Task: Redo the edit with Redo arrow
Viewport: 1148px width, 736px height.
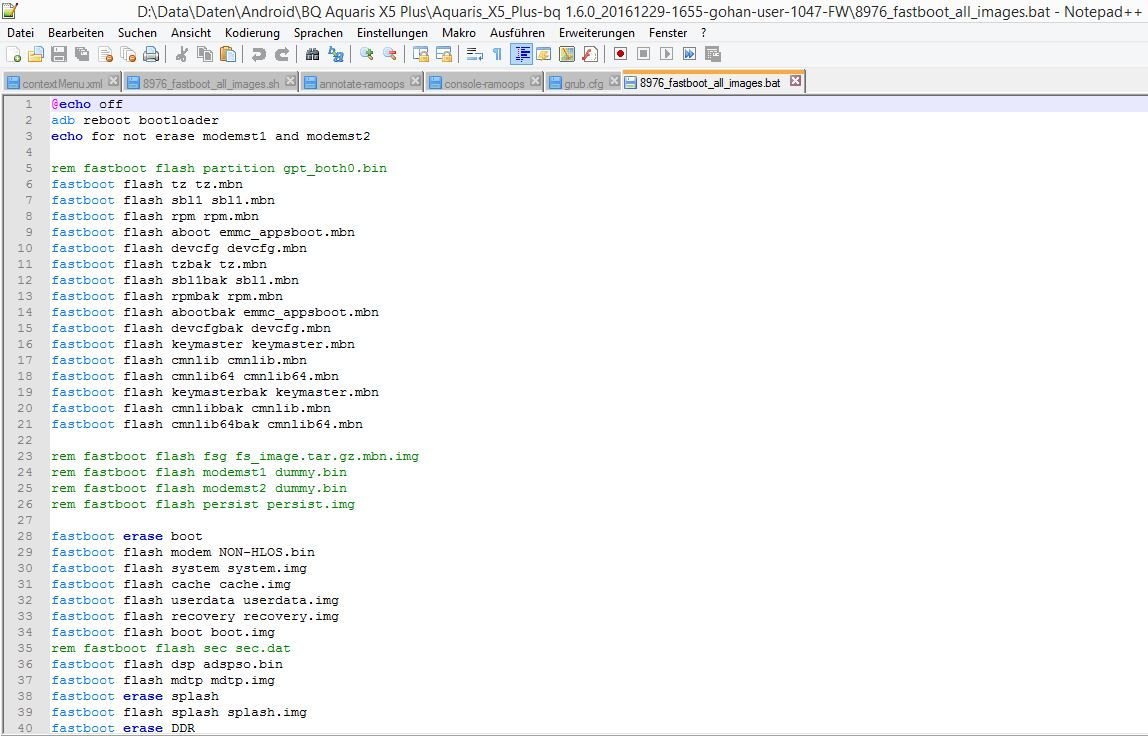Action: tap(282, 54)
